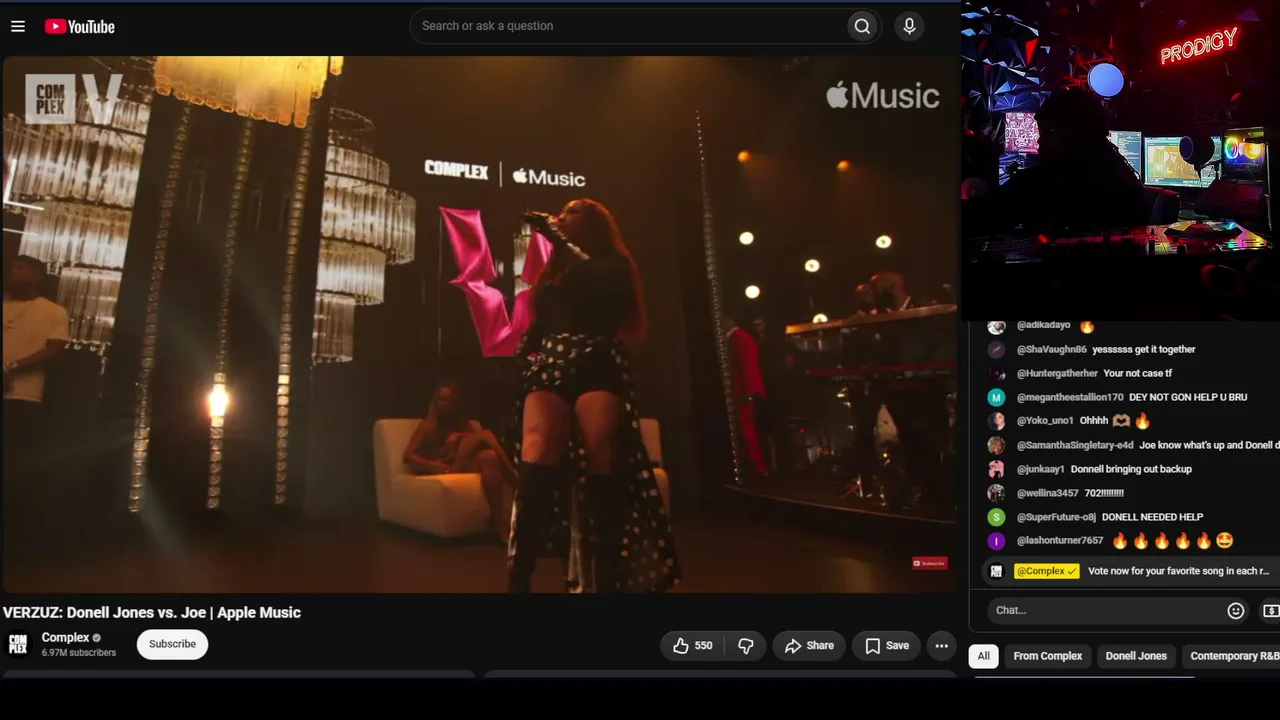Viewport: 1280px width, 720px height.
Task: Click the magnifying glass search button
Action: click(x=862, y=26)
